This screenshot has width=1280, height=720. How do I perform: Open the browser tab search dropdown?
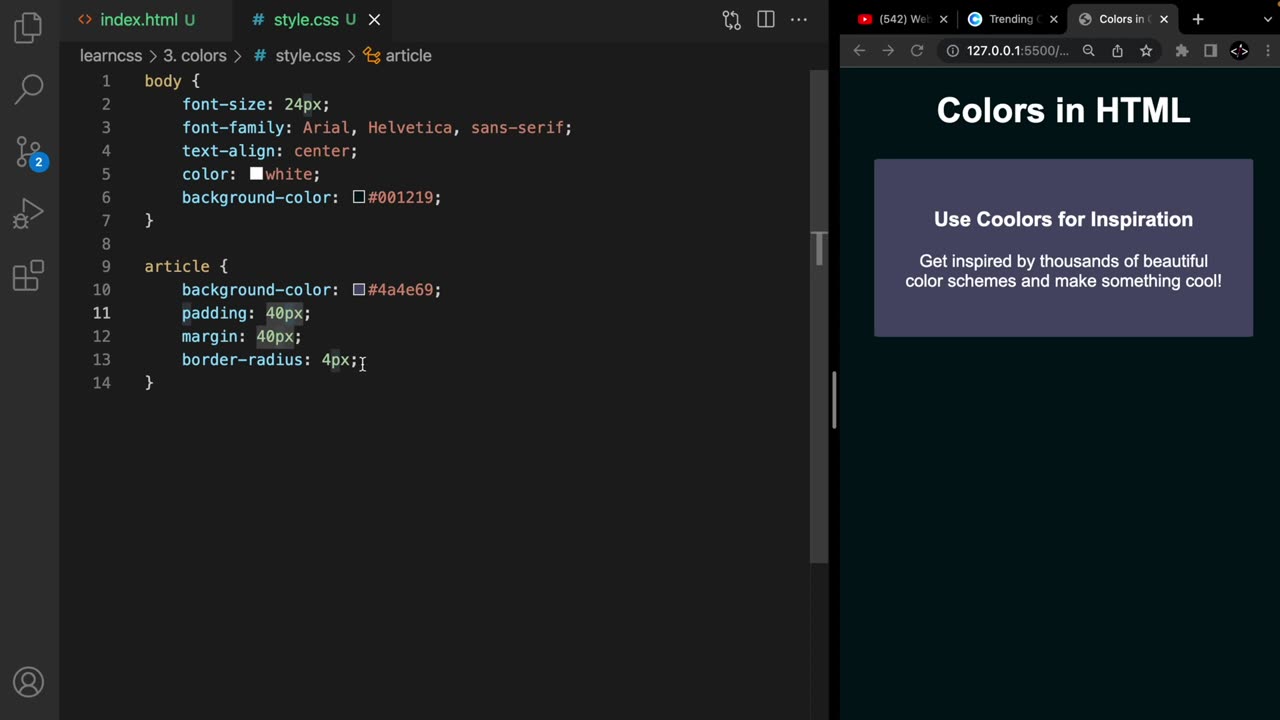click(1268, 19)
